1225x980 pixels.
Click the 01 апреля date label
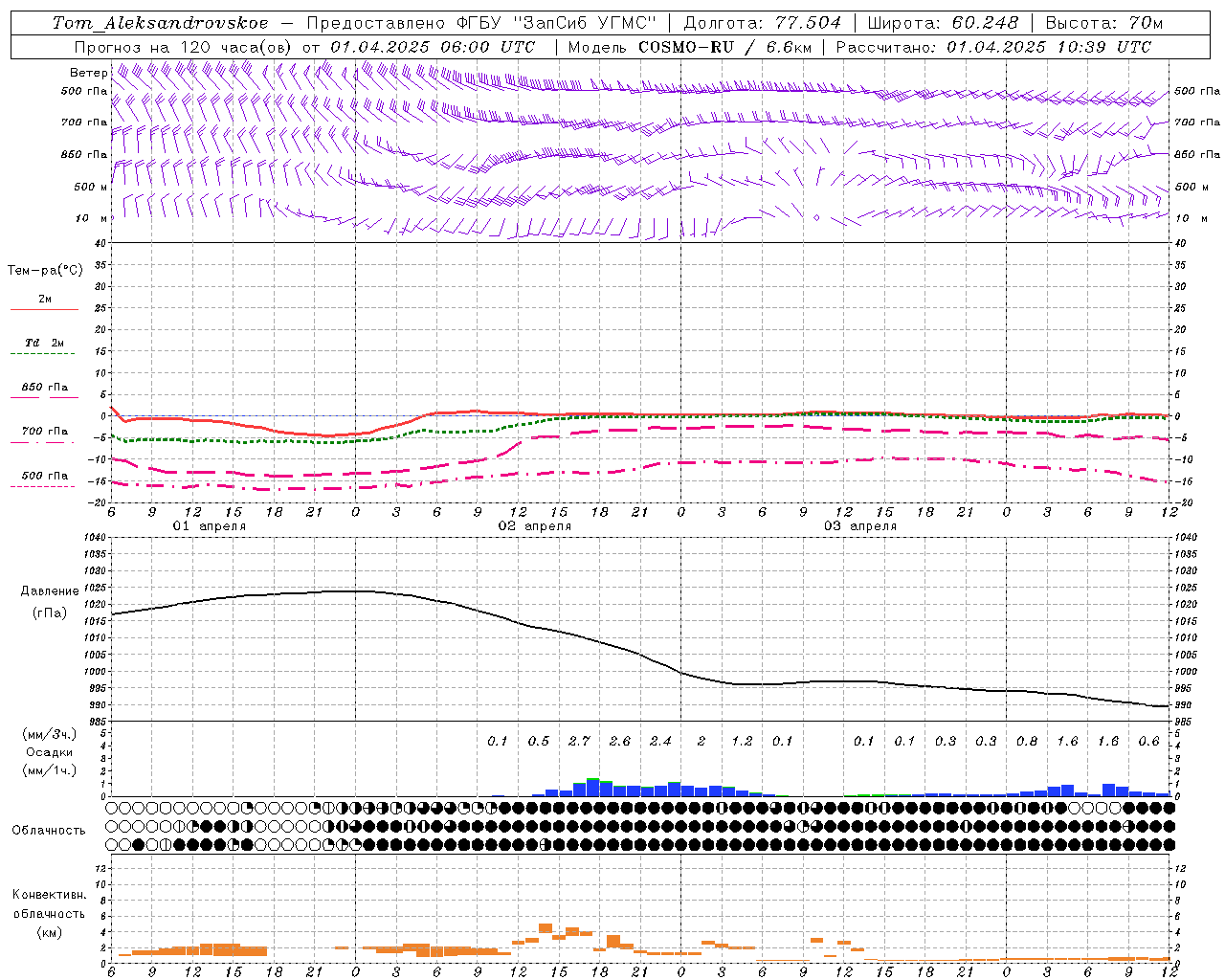click(x=210, y=526)
